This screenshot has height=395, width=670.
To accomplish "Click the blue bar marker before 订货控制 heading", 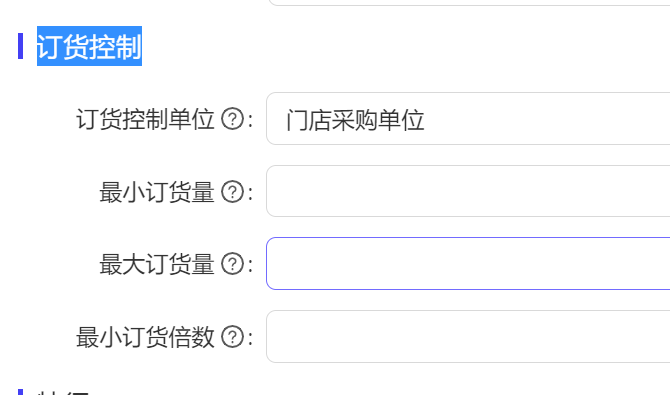I will click(x=21, y=46).
